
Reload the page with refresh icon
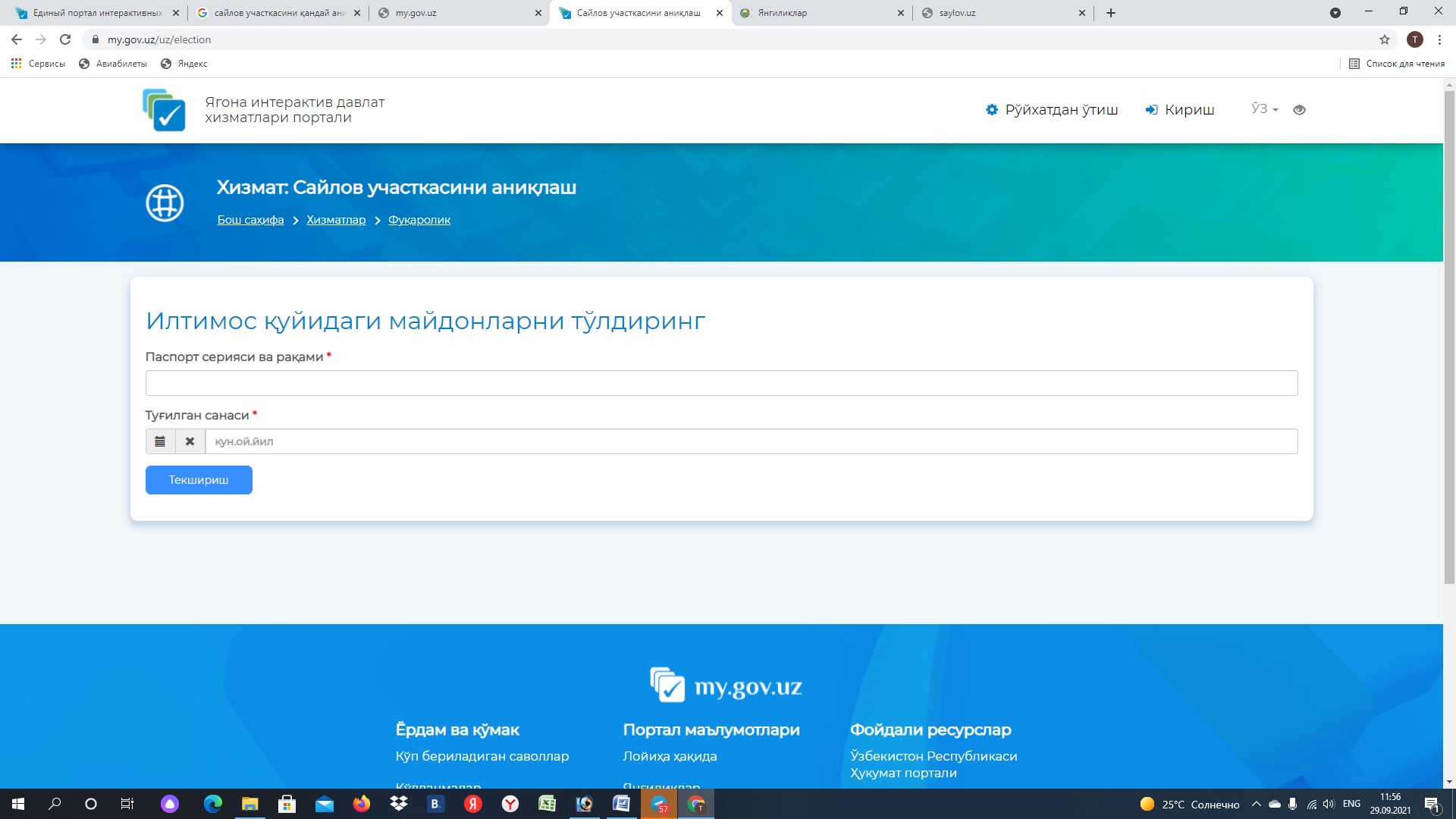point(65,39)
